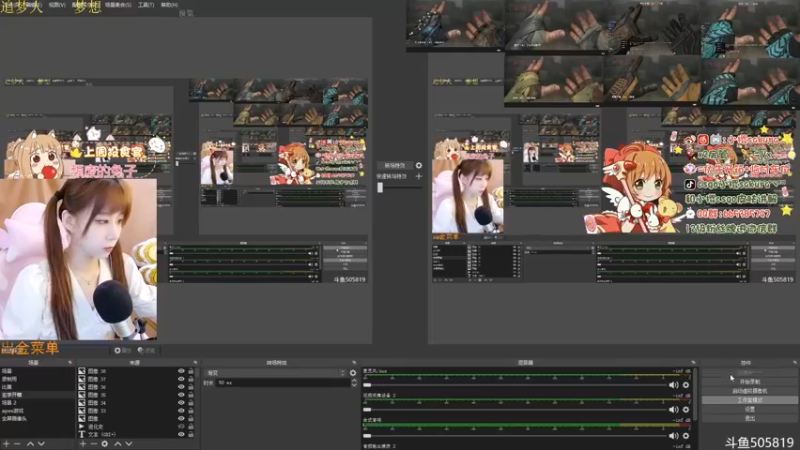Screen dimensions: 800x450
Task: Undock the scene transitions panel via header icon
Action: pyautogui.click(x=354, y=362)
